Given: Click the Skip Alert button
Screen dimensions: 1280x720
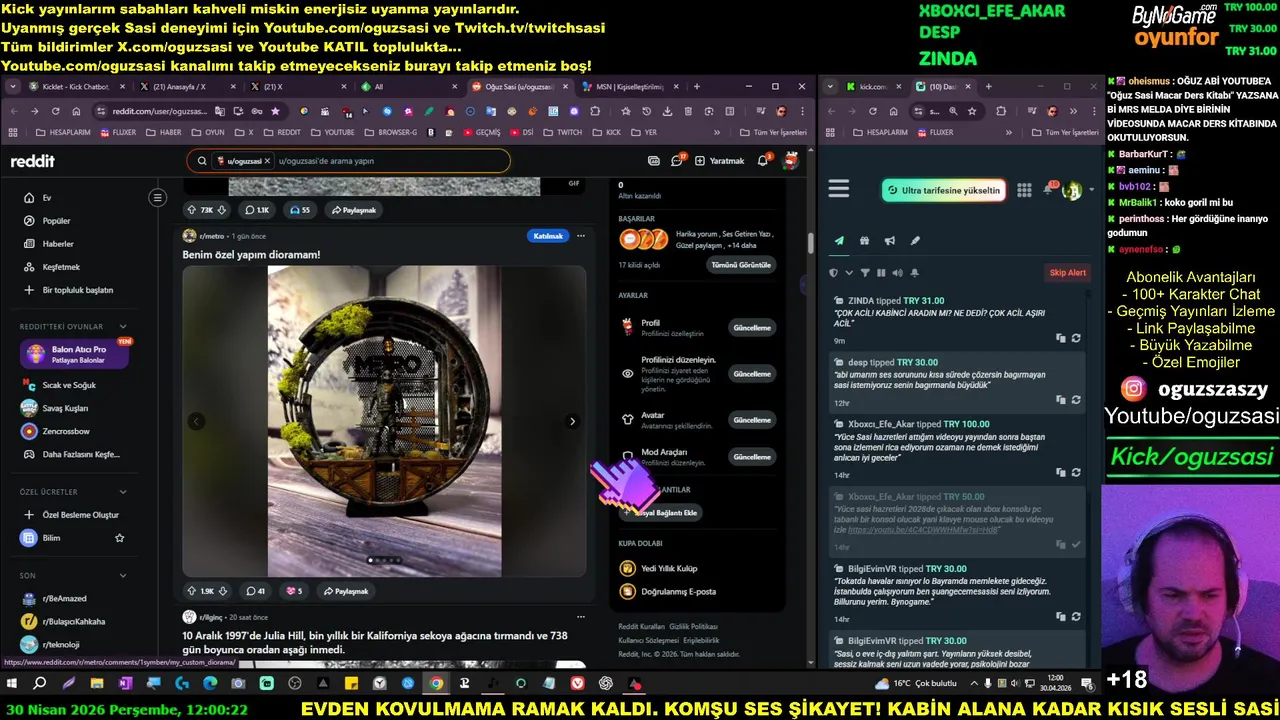Looking at the screenshot, I should point(1067,273).
